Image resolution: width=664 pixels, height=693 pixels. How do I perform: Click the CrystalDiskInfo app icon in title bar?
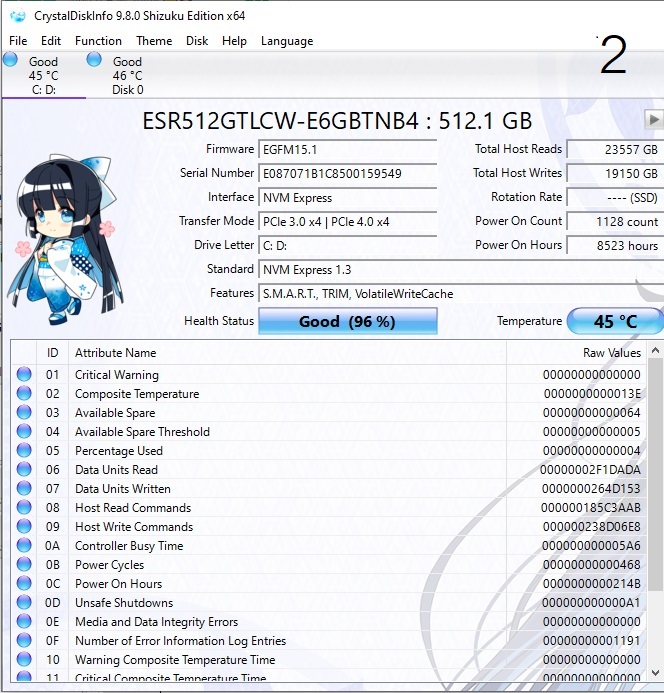point(17,16)
